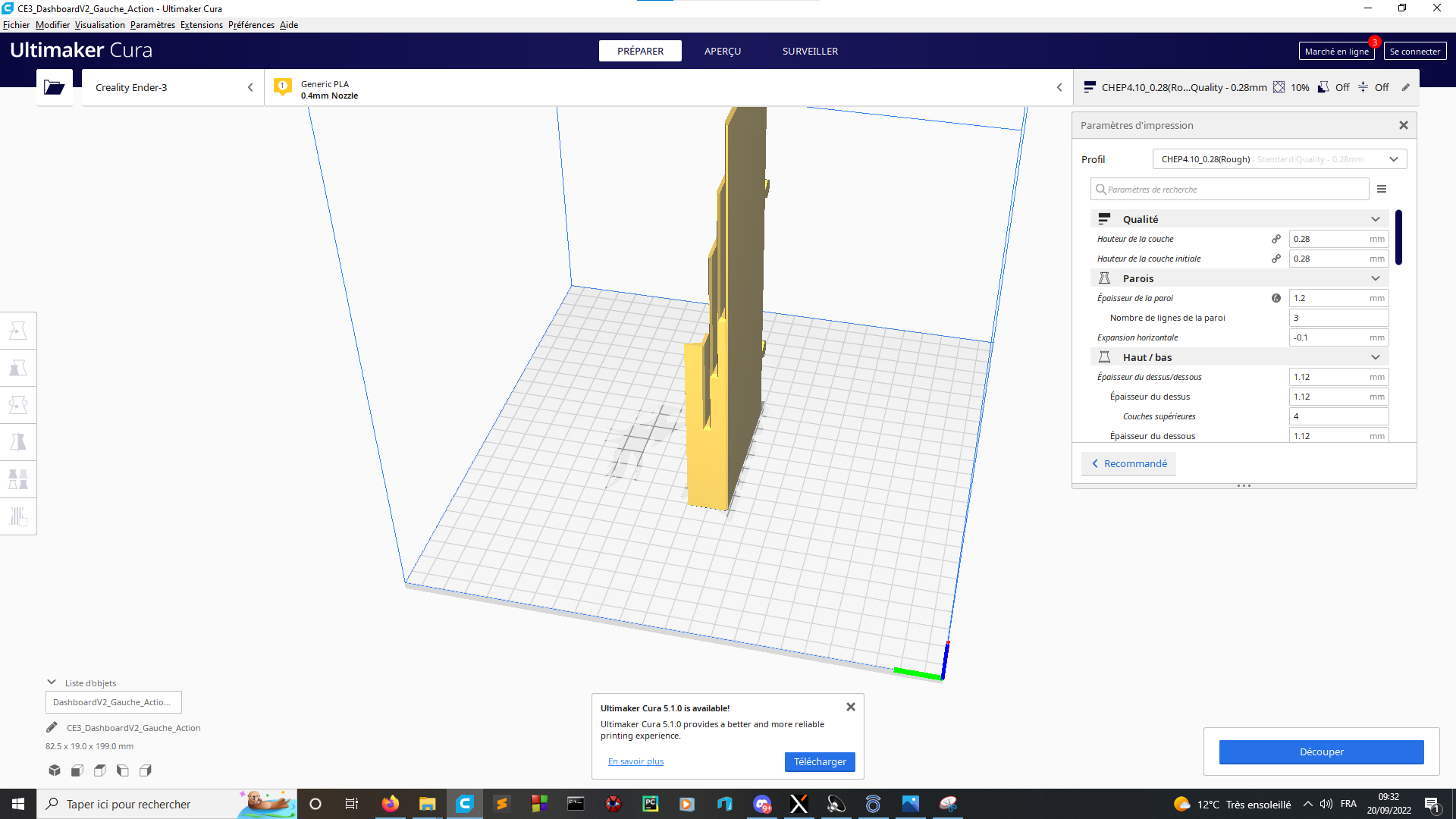Click the Télécharger button

pos(820,761)
